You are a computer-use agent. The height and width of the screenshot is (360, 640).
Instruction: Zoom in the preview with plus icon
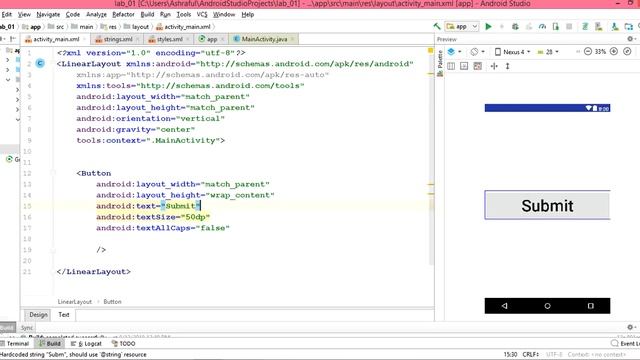[x=614, y=51]
